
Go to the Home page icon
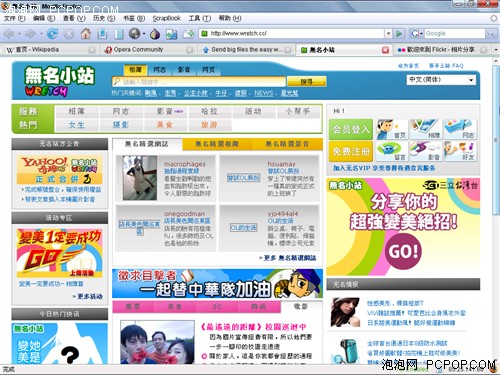[86, 34]
